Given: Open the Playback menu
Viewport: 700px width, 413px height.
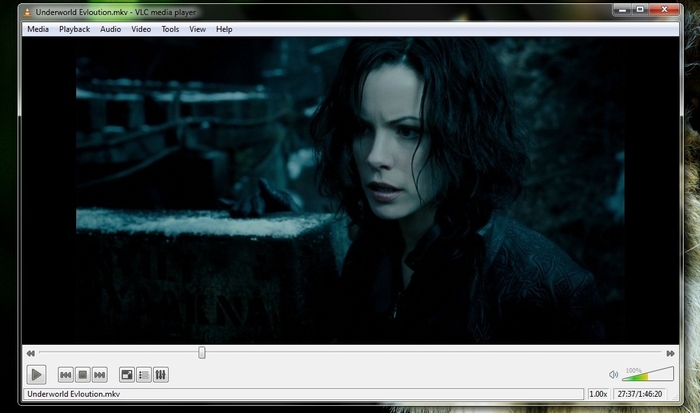Looking at the screenshot, I should [75, 29].
